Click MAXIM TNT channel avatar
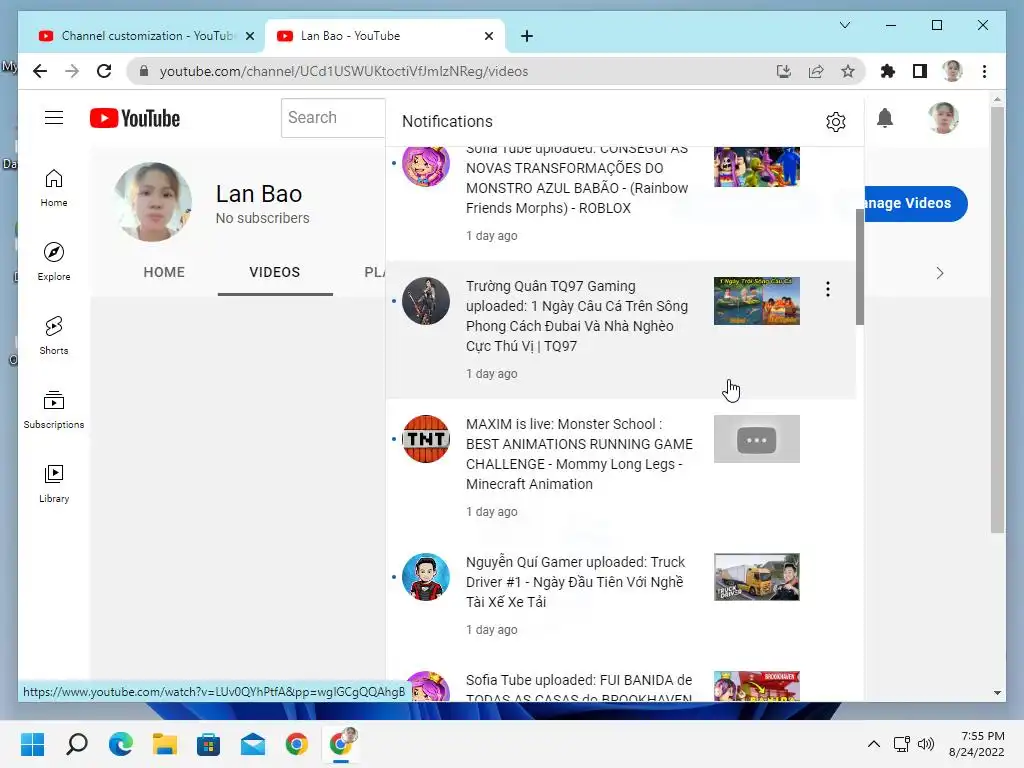 click(x=426, y=439)
